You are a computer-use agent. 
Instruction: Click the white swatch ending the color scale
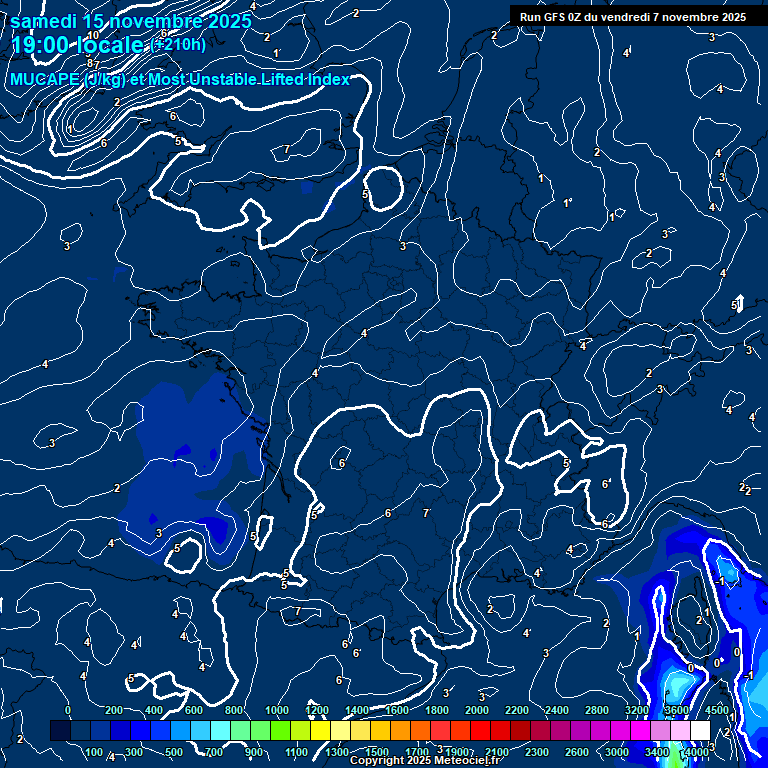pyautogui.click(x=700, y=730)
